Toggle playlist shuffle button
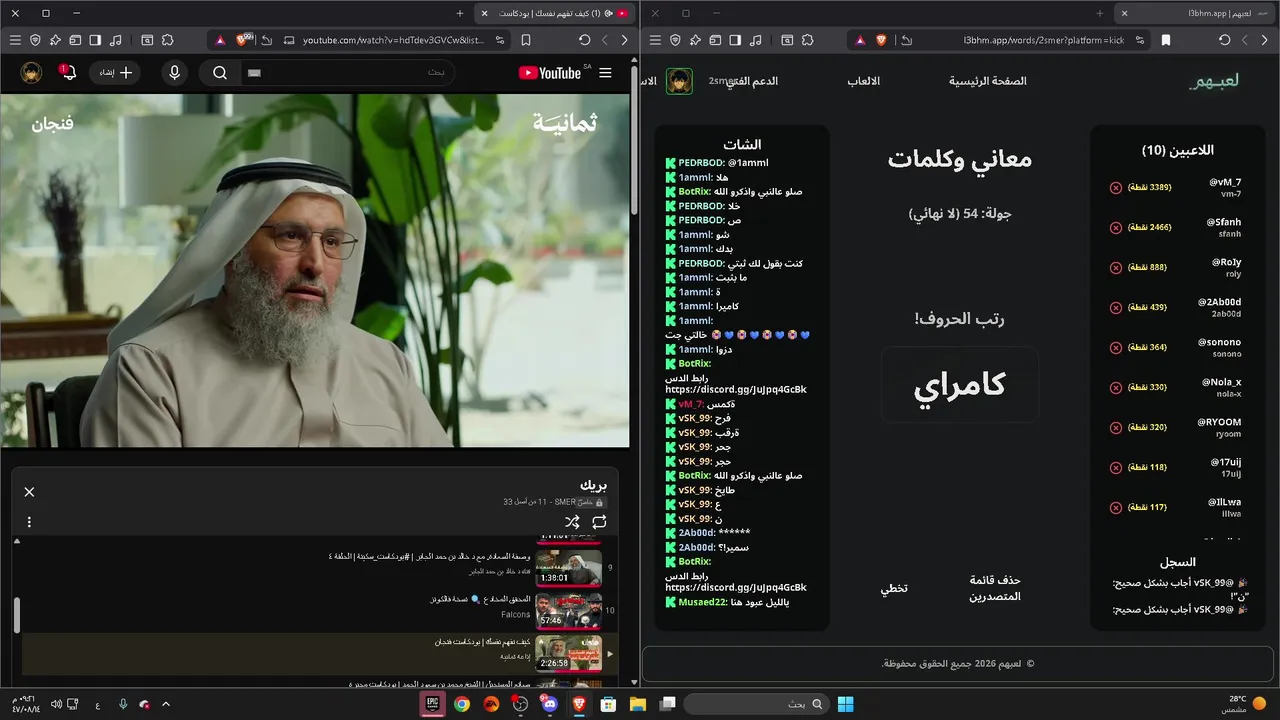This screenshot has width=1280, height=720. click(572, 522)
